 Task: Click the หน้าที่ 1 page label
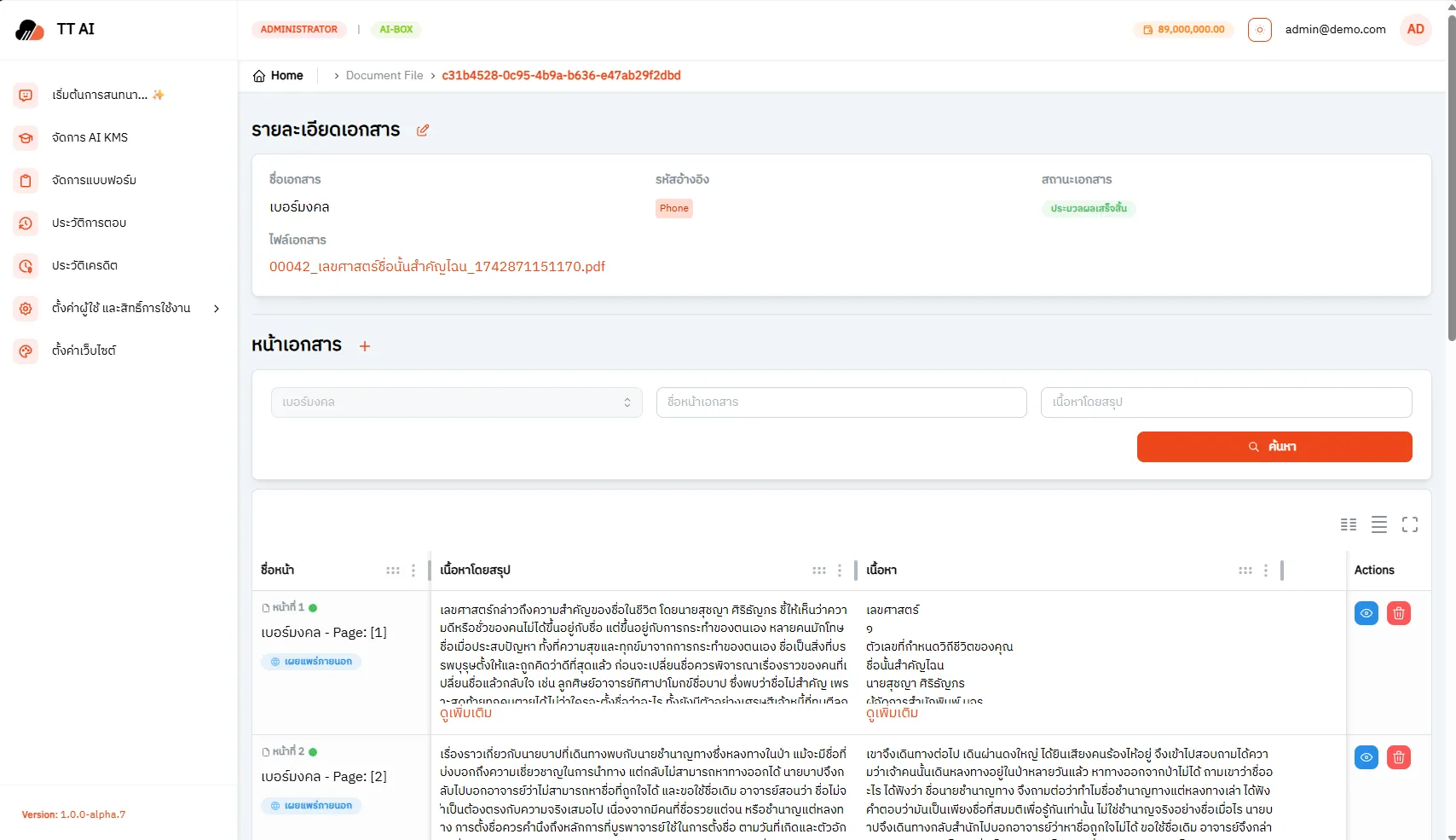point(288,607)
